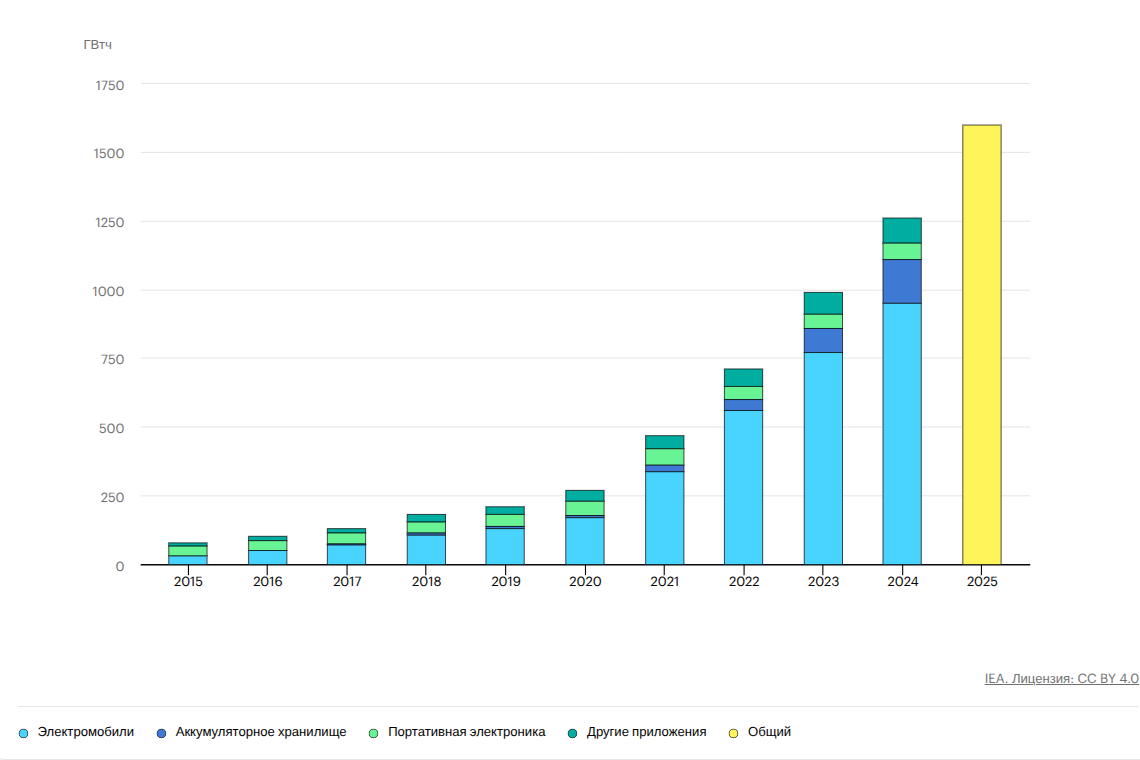Click the 1750 y-axis value label
Image resolution: width=1140 pixels, height=760 pixels.
point(110,85)
